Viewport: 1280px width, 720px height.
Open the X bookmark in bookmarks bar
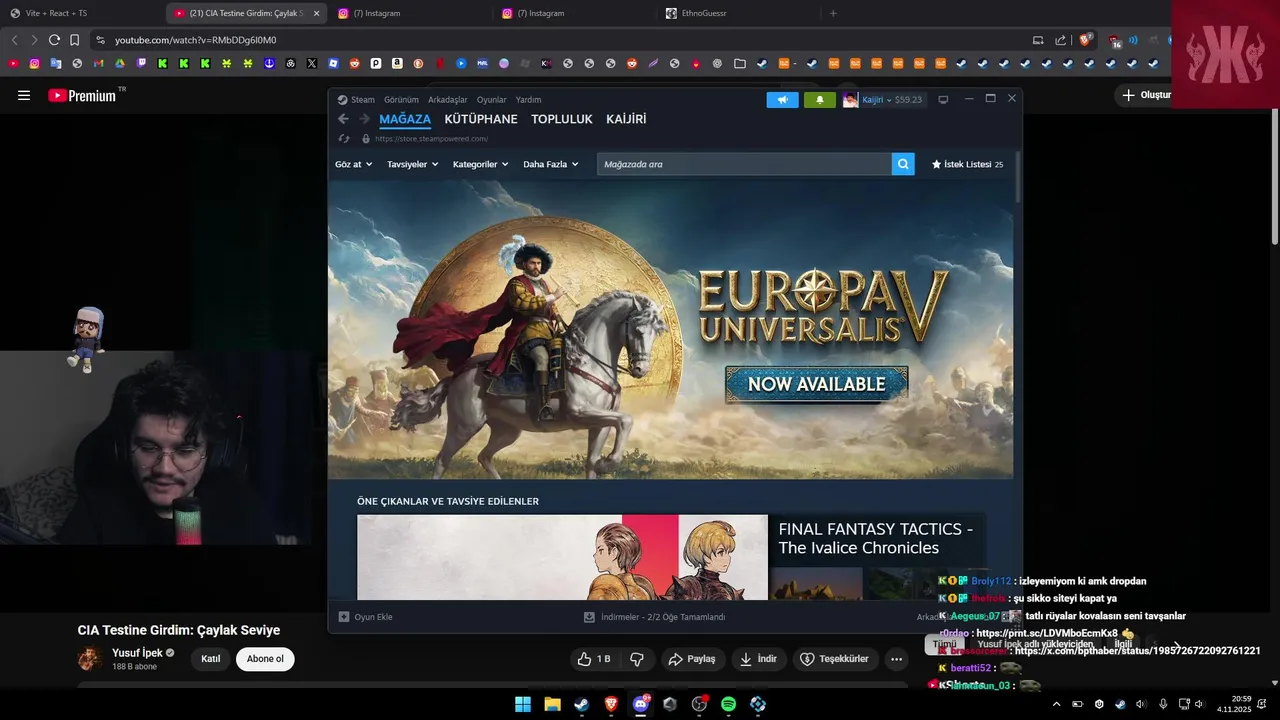pos(312,63)
